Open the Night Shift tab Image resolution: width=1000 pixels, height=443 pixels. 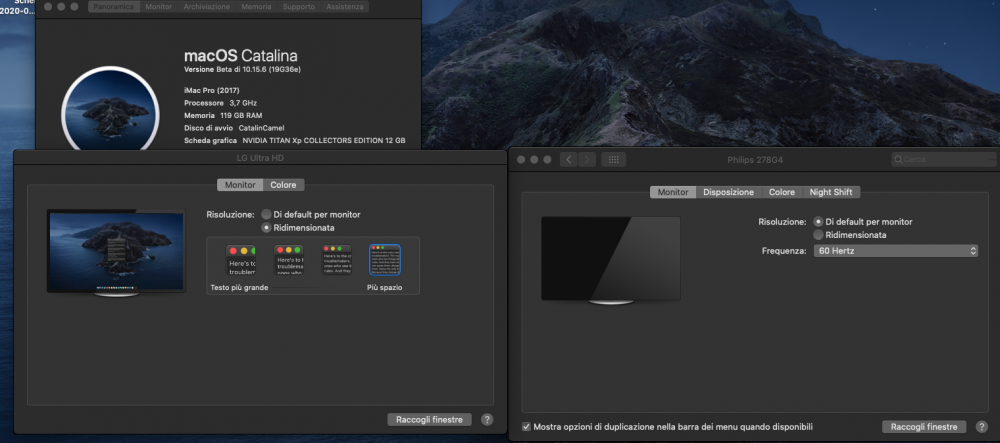831,192
